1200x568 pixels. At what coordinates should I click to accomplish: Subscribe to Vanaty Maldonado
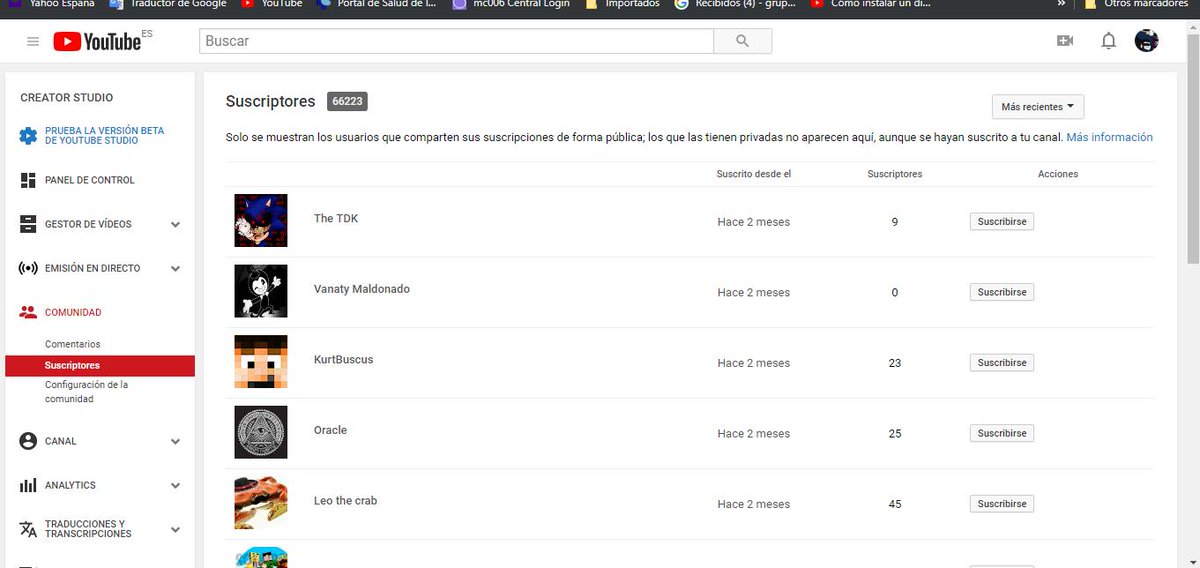1002,292
